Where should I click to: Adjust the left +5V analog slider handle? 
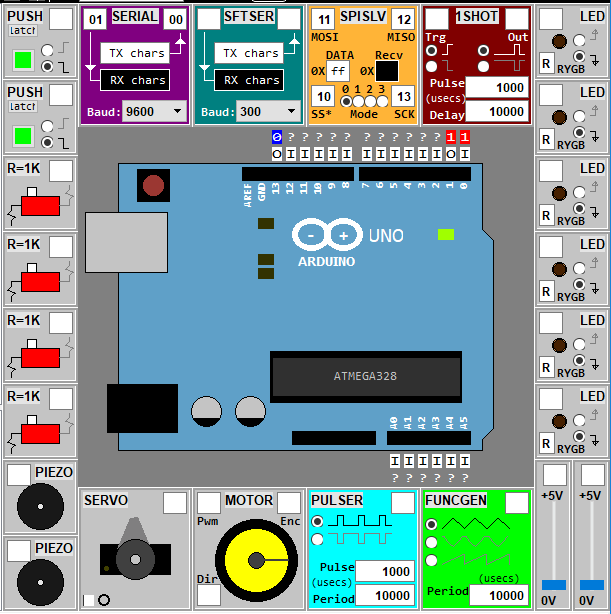[x=554, y=585]
